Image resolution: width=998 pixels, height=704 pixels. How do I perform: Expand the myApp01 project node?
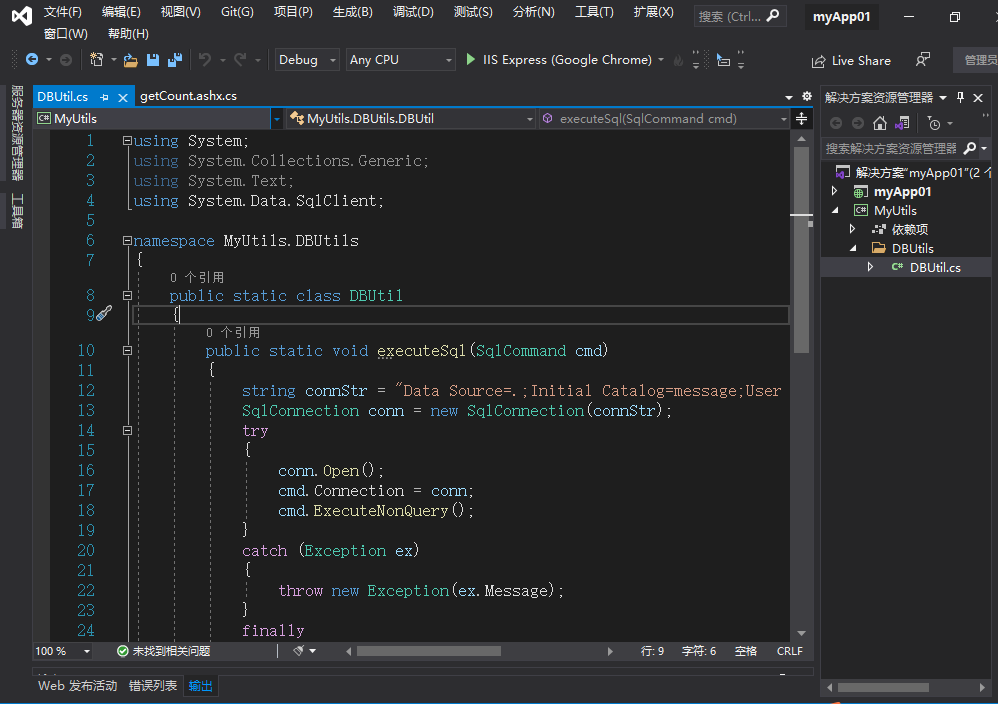(834, 191)
